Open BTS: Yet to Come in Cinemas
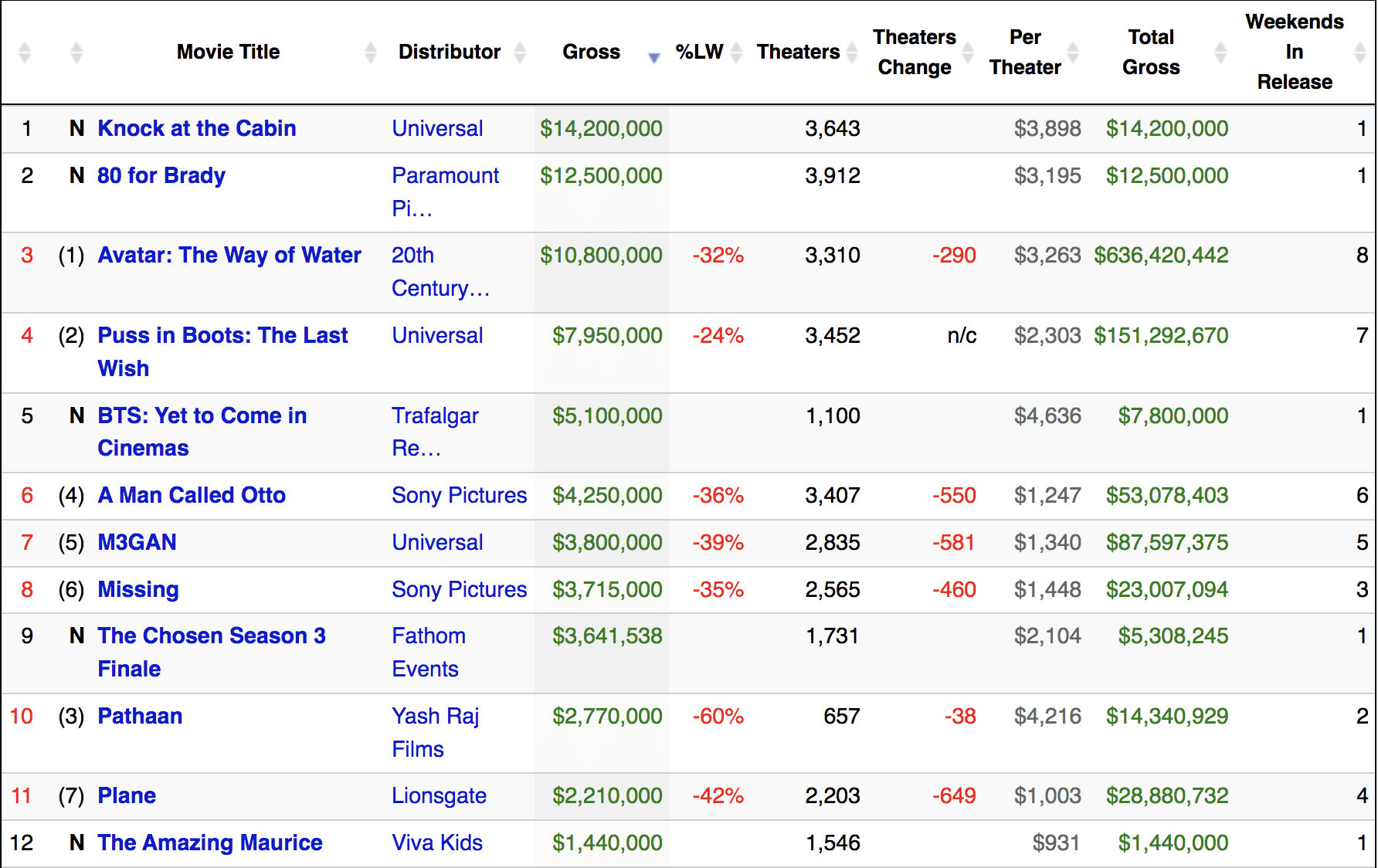This screenshot has width=1378, height=868. point(202,432)
